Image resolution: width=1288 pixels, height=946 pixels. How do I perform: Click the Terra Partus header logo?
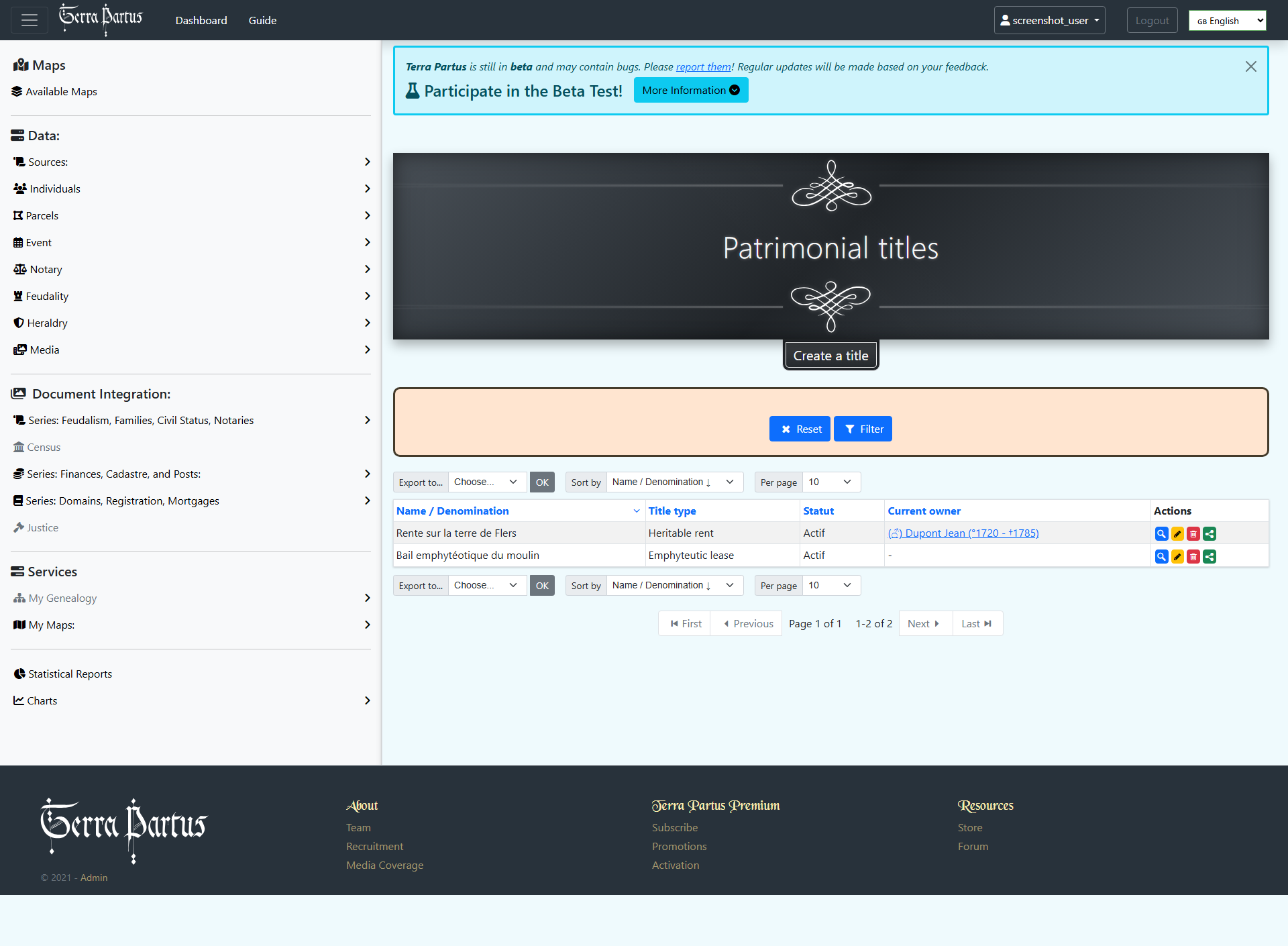tap(101, 19)
